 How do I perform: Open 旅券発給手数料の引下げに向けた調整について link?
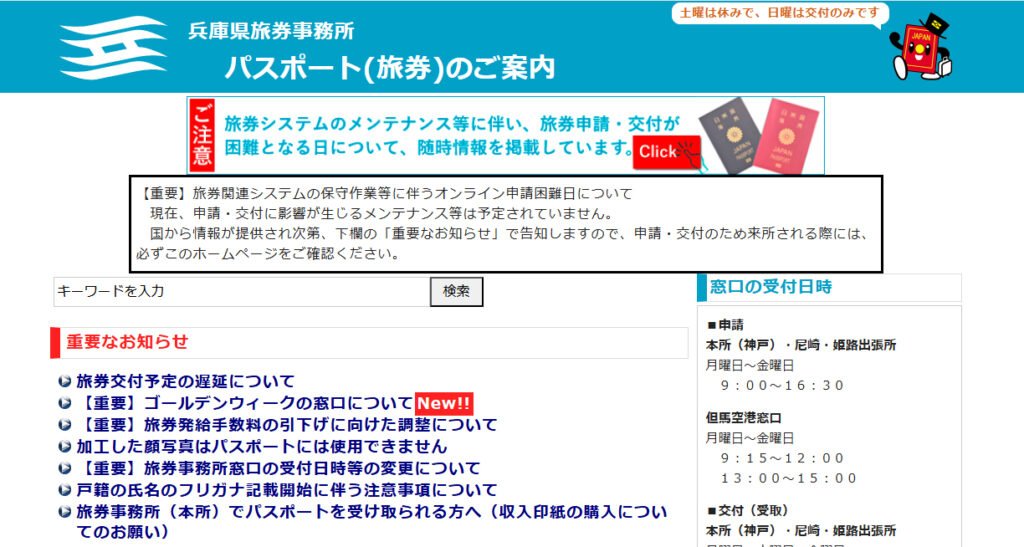(286, 425)
